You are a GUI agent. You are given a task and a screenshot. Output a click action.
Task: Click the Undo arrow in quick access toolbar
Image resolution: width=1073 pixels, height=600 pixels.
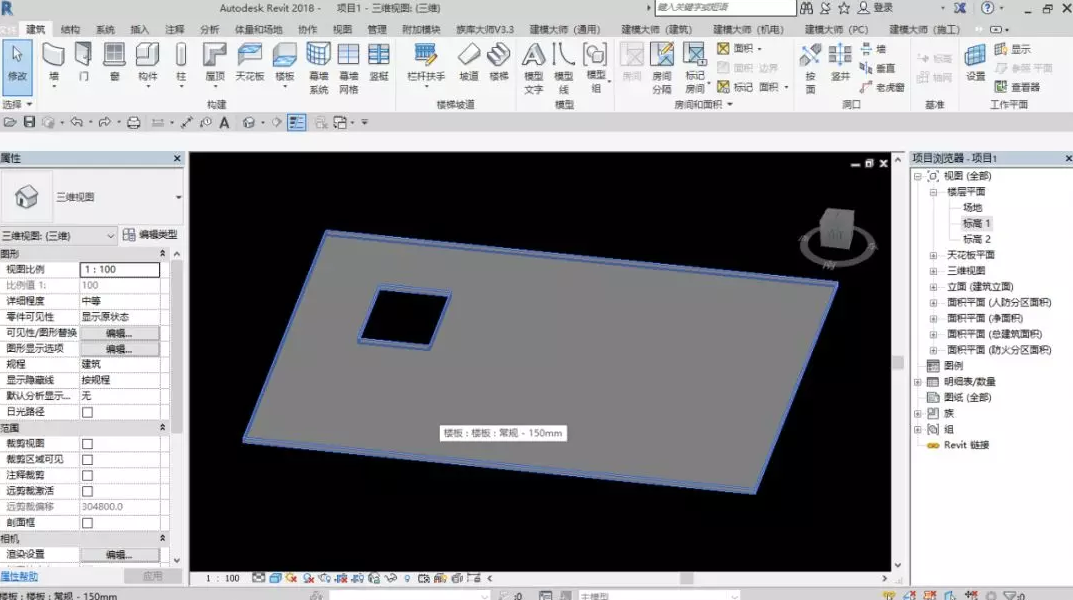pos(76,122)
